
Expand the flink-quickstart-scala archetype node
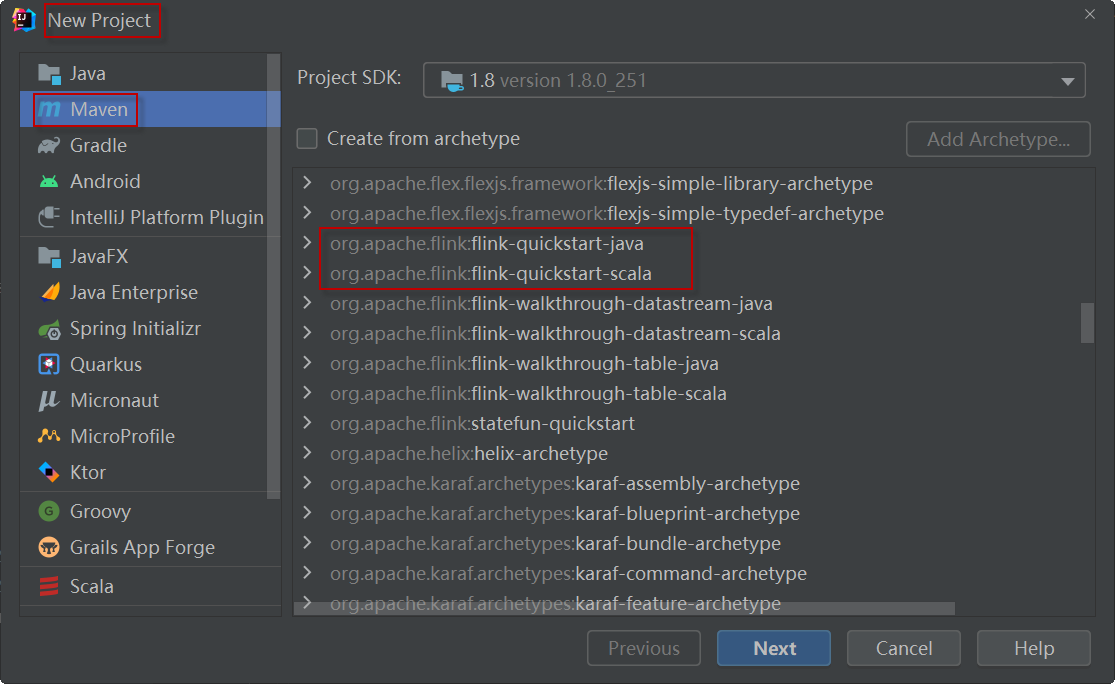(307, 274)
